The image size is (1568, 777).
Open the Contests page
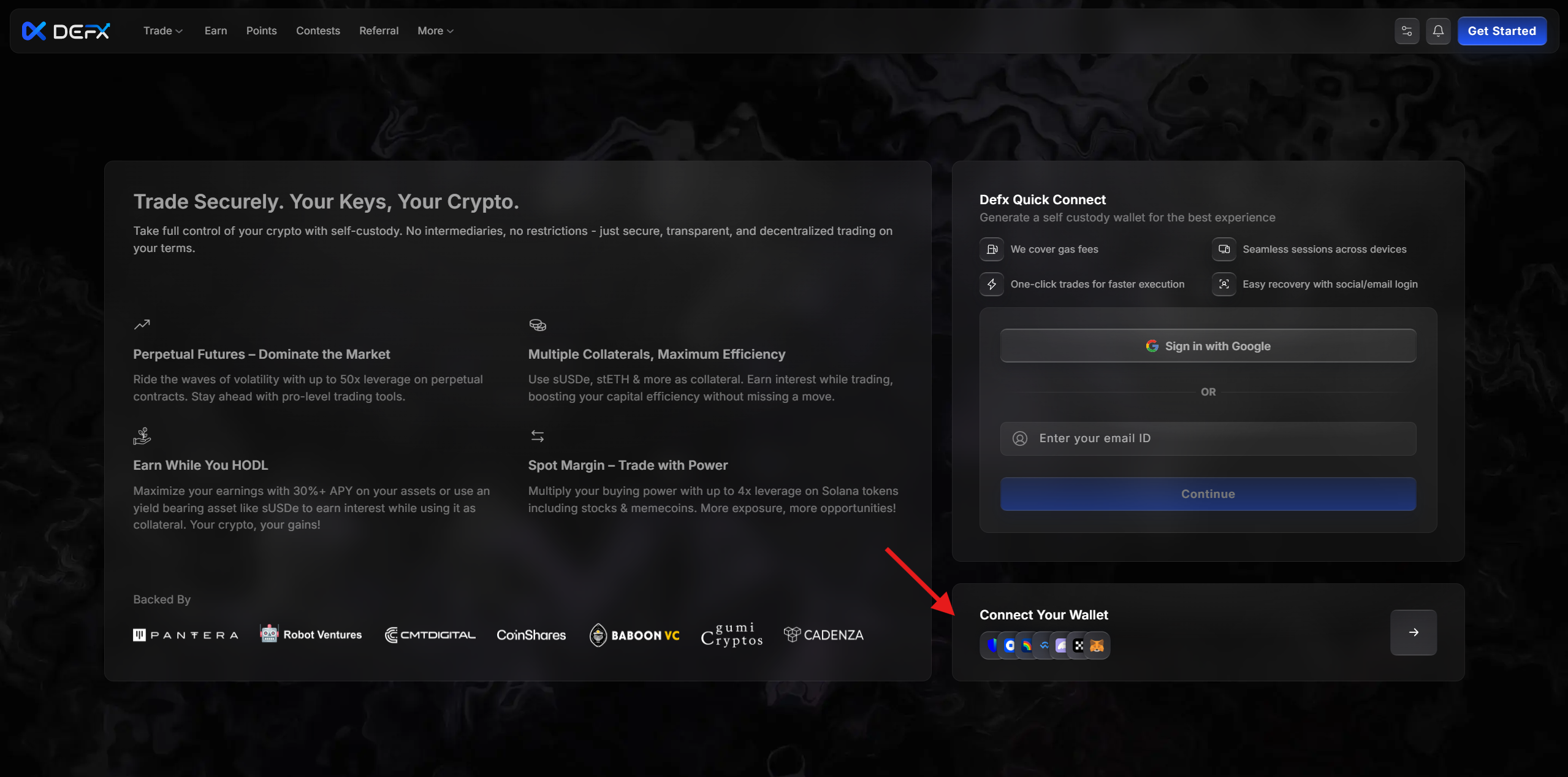pyautogui.click(x=318, y=31)
